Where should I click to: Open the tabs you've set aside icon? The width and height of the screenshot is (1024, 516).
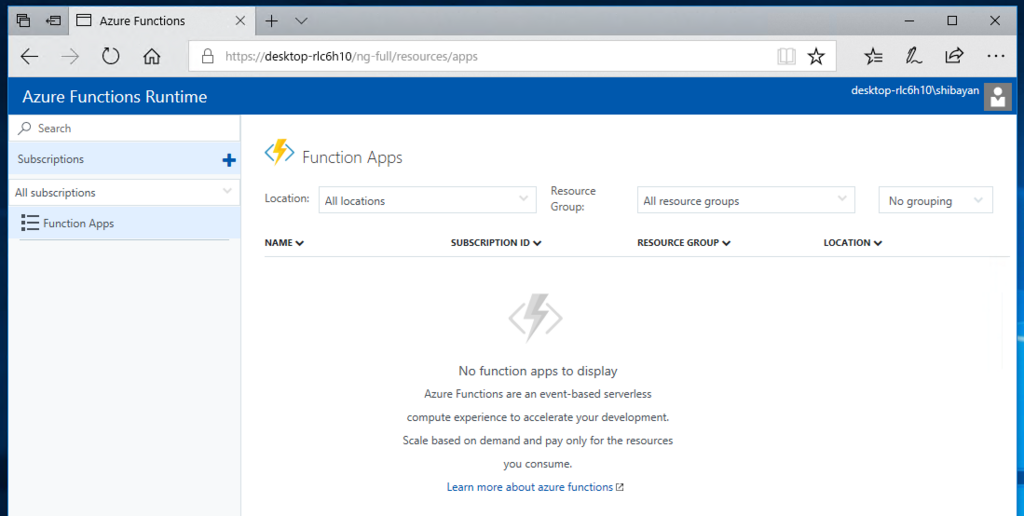pos(24,20)
